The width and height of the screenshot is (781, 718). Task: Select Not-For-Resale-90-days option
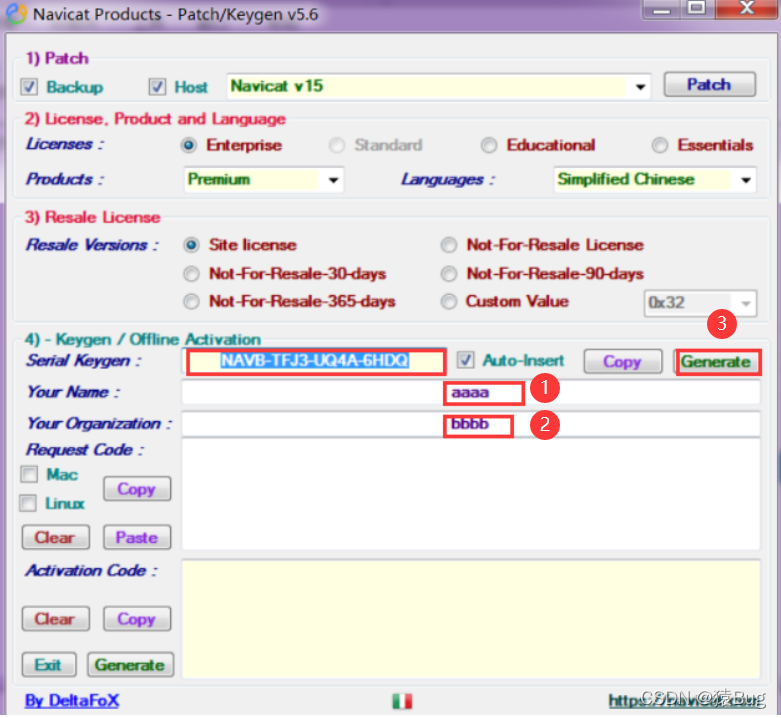click(449, 274)
